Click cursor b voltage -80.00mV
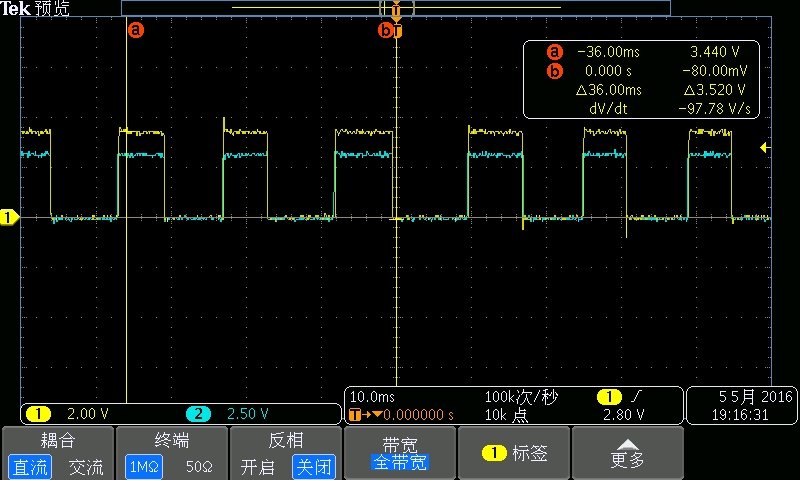The height and width of the screenshot is (480, 800). point(714,70)
